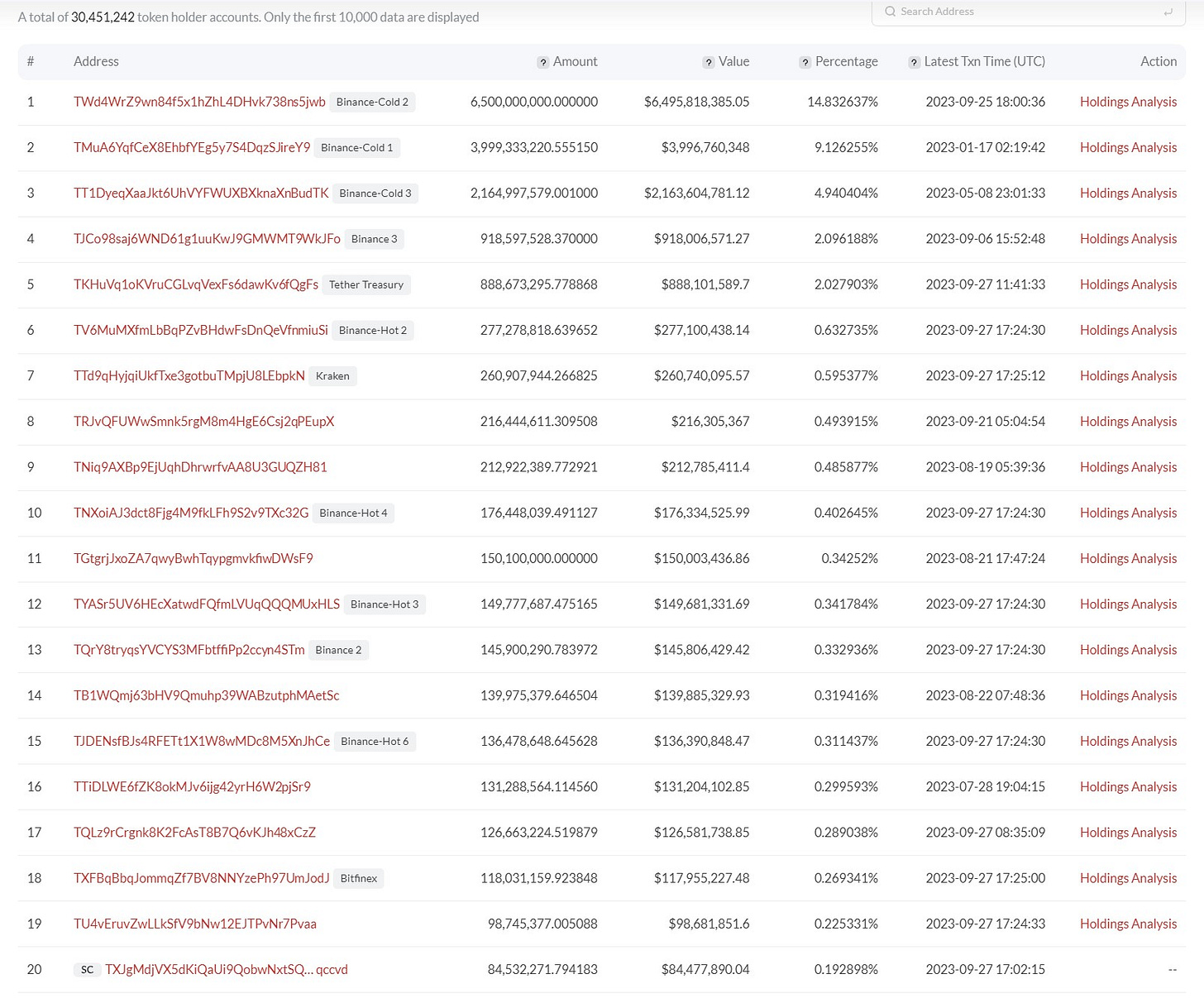Click the Tether Treasury tag

pyautogui.click(x=366, y=284)
